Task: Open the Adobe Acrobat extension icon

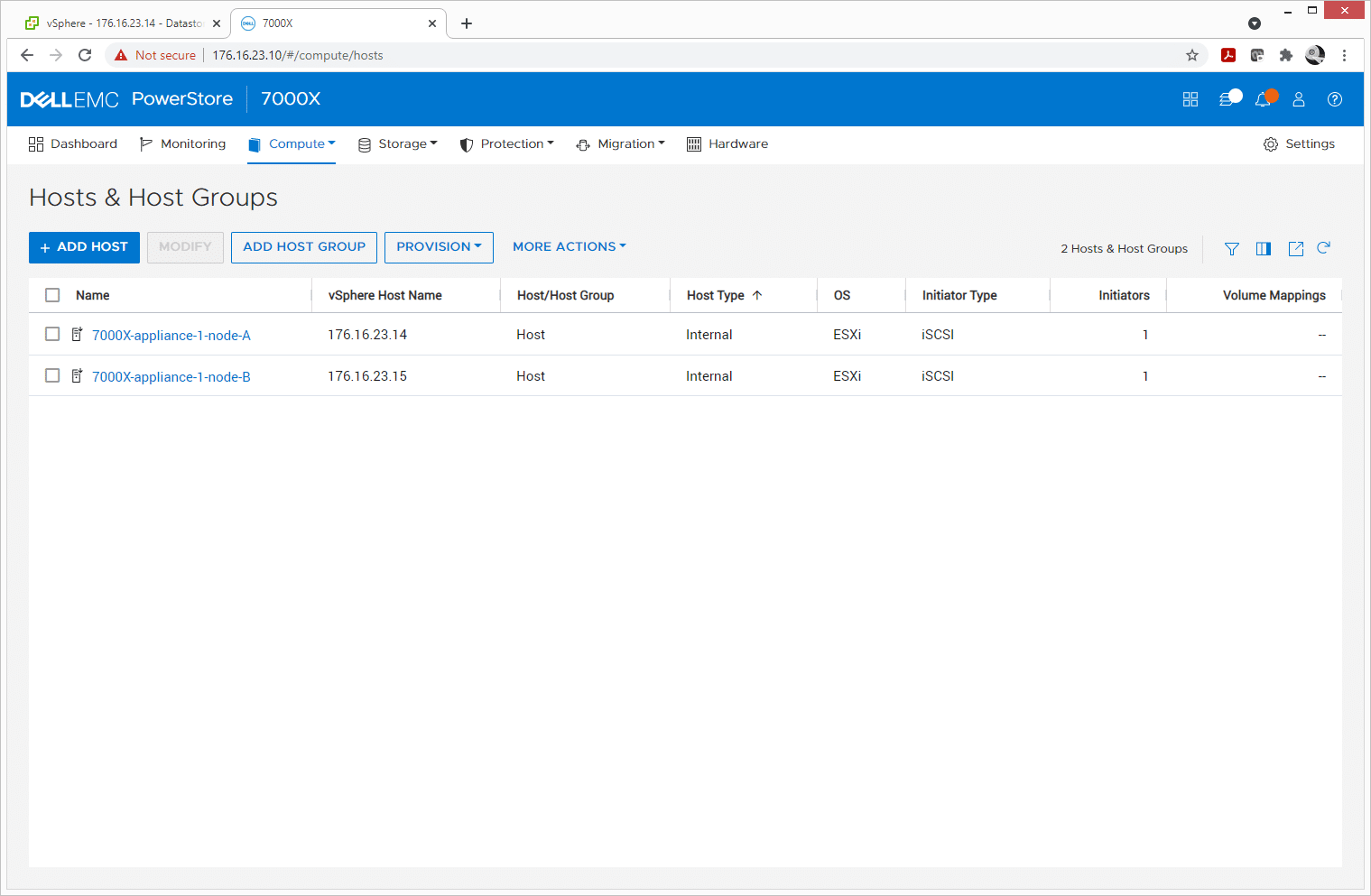Action: (x=1228, y=55)
